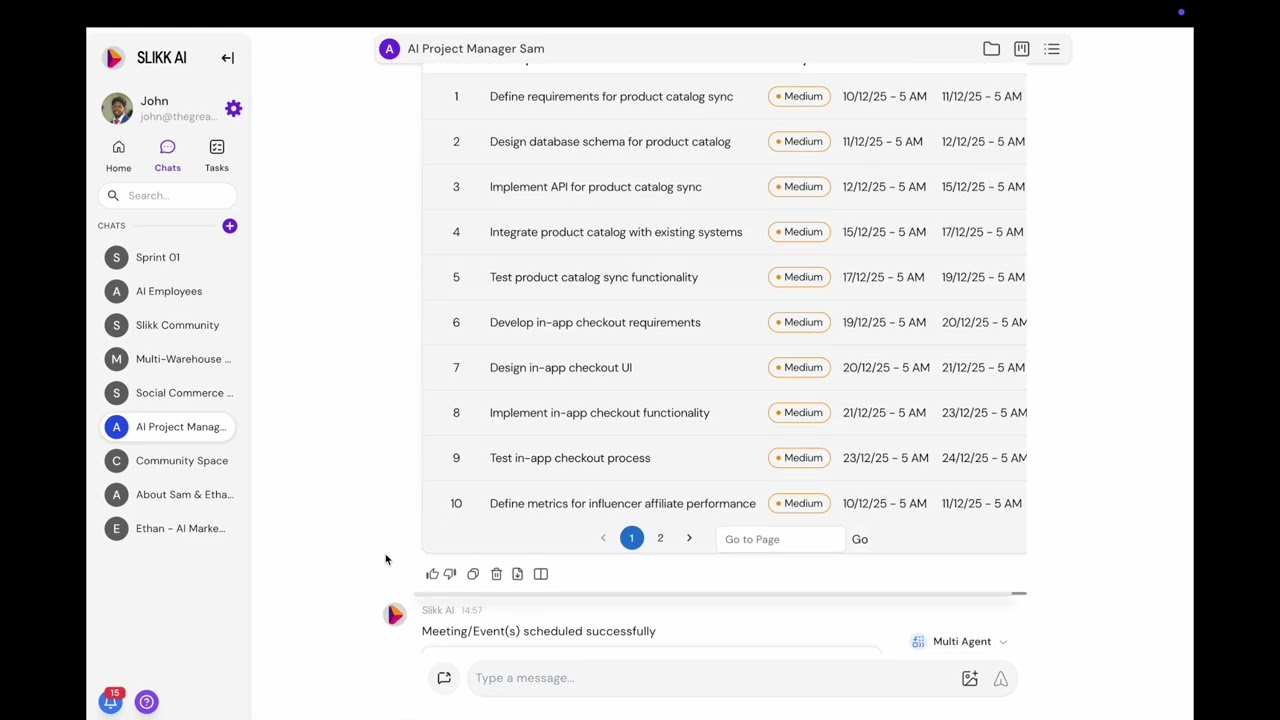Screen dimensions: 1280x720
Task: Click the send message arrow icon
Action: click(x=1000, y=679)
